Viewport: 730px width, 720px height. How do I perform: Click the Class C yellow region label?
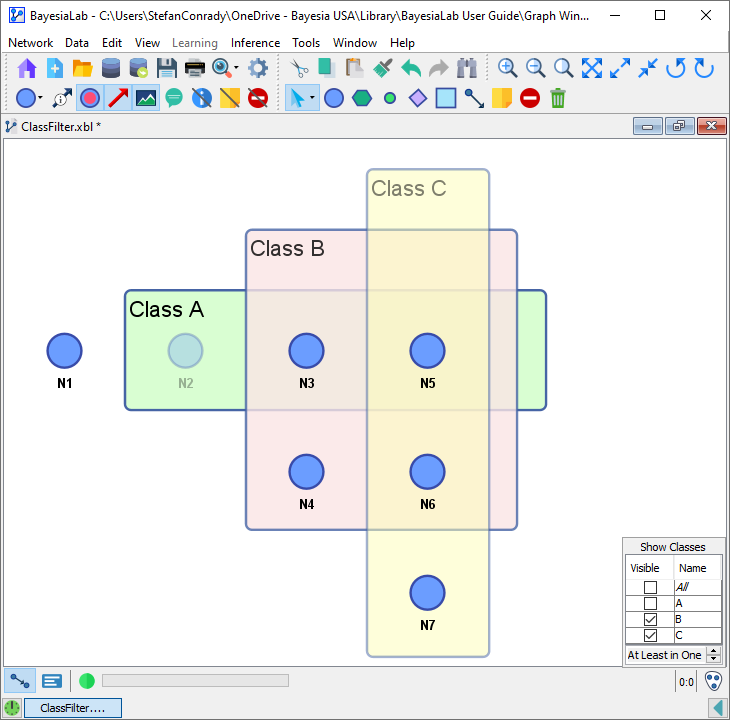(x=408, y=188)
